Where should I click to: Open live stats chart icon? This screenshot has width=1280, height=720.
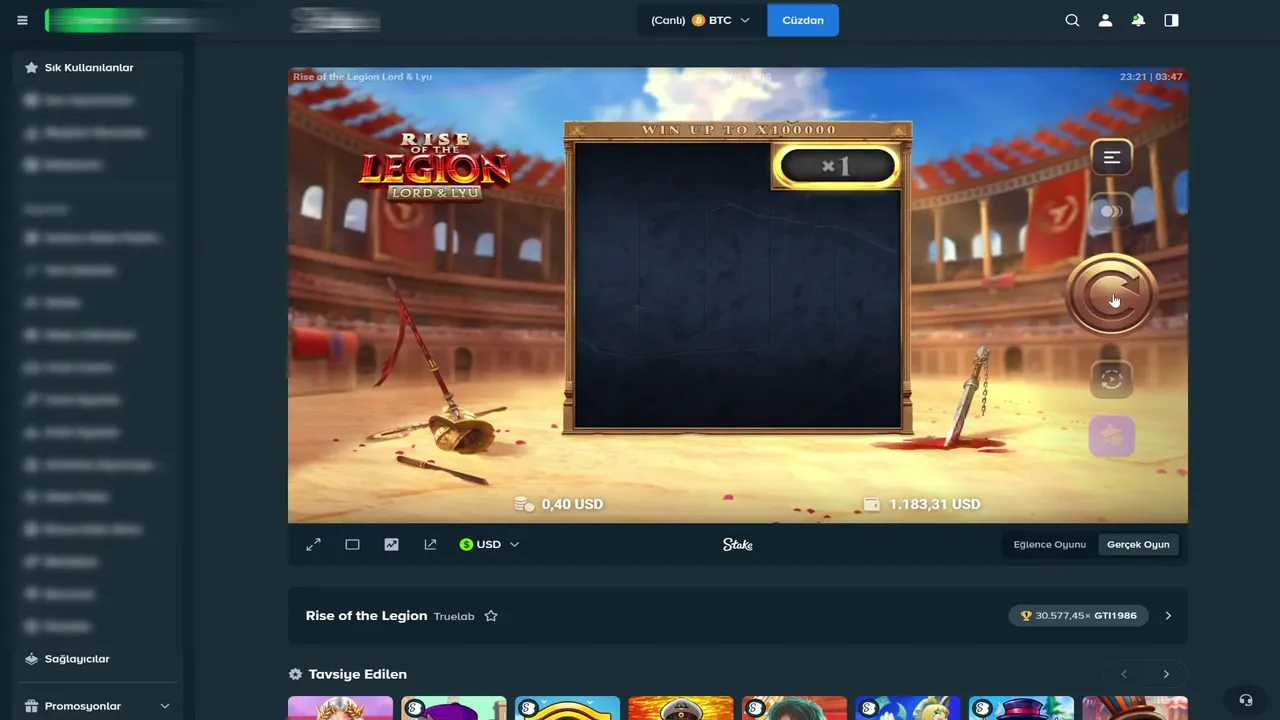point(391,544)
